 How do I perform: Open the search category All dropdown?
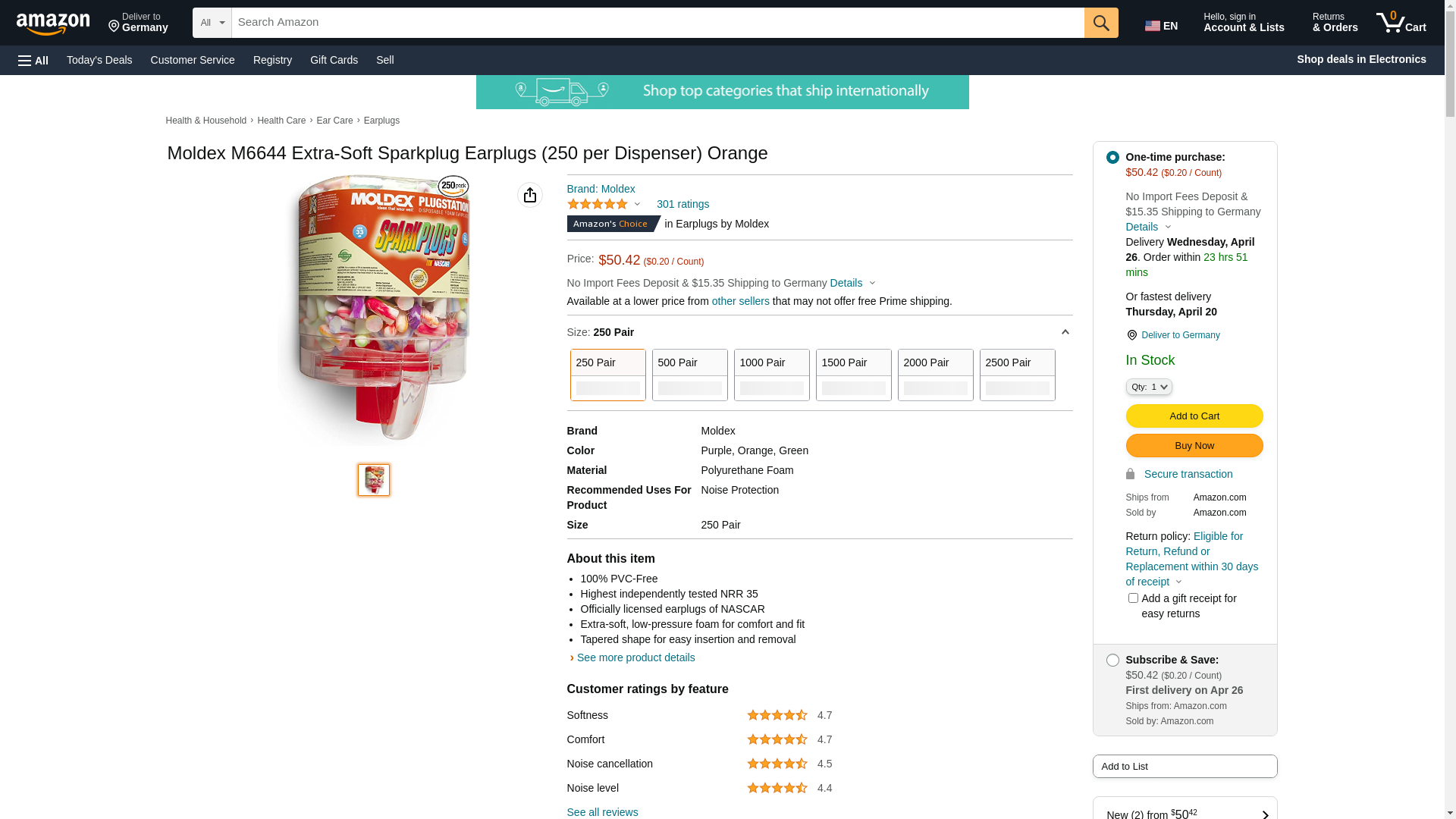[212, 23]
